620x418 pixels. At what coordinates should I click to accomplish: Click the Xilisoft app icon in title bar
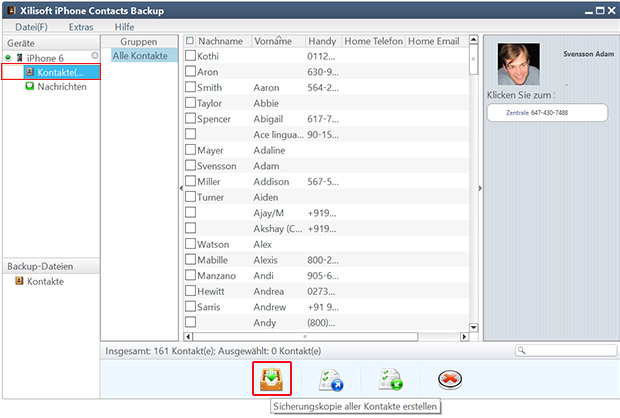pyautogui.click(x=12, y=10)
